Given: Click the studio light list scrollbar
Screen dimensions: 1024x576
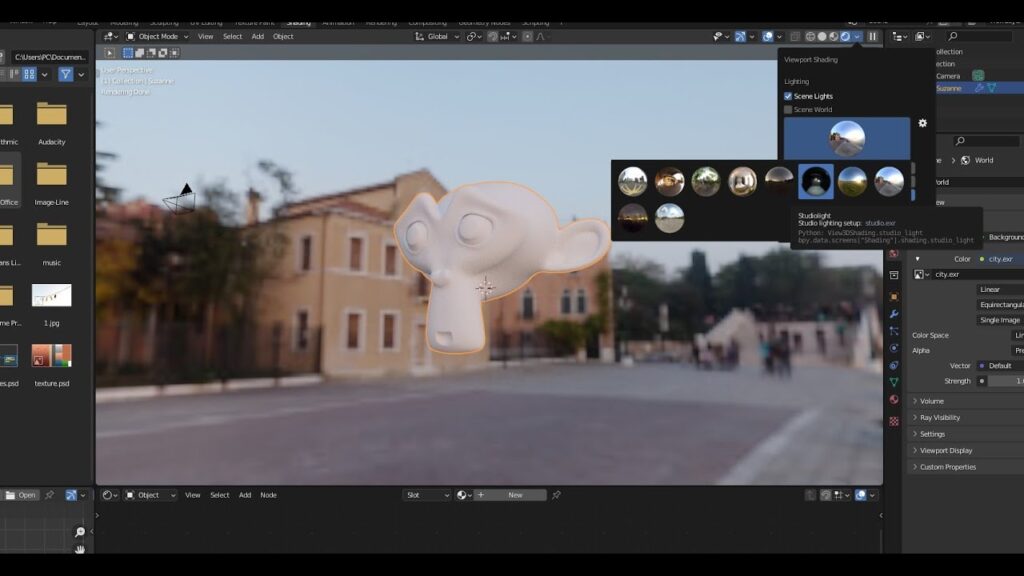Looking at the screenshot, I should pyautogui.click(x=913, y=180).
